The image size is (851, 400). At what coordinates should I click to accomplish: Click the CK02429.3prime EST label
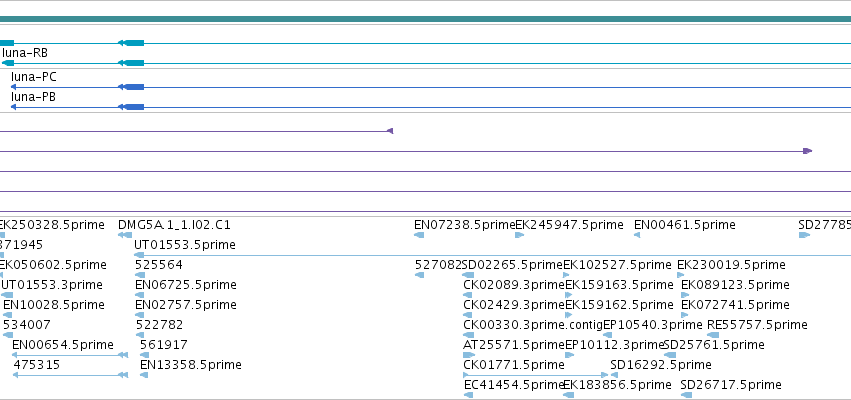tap(514, 305)
